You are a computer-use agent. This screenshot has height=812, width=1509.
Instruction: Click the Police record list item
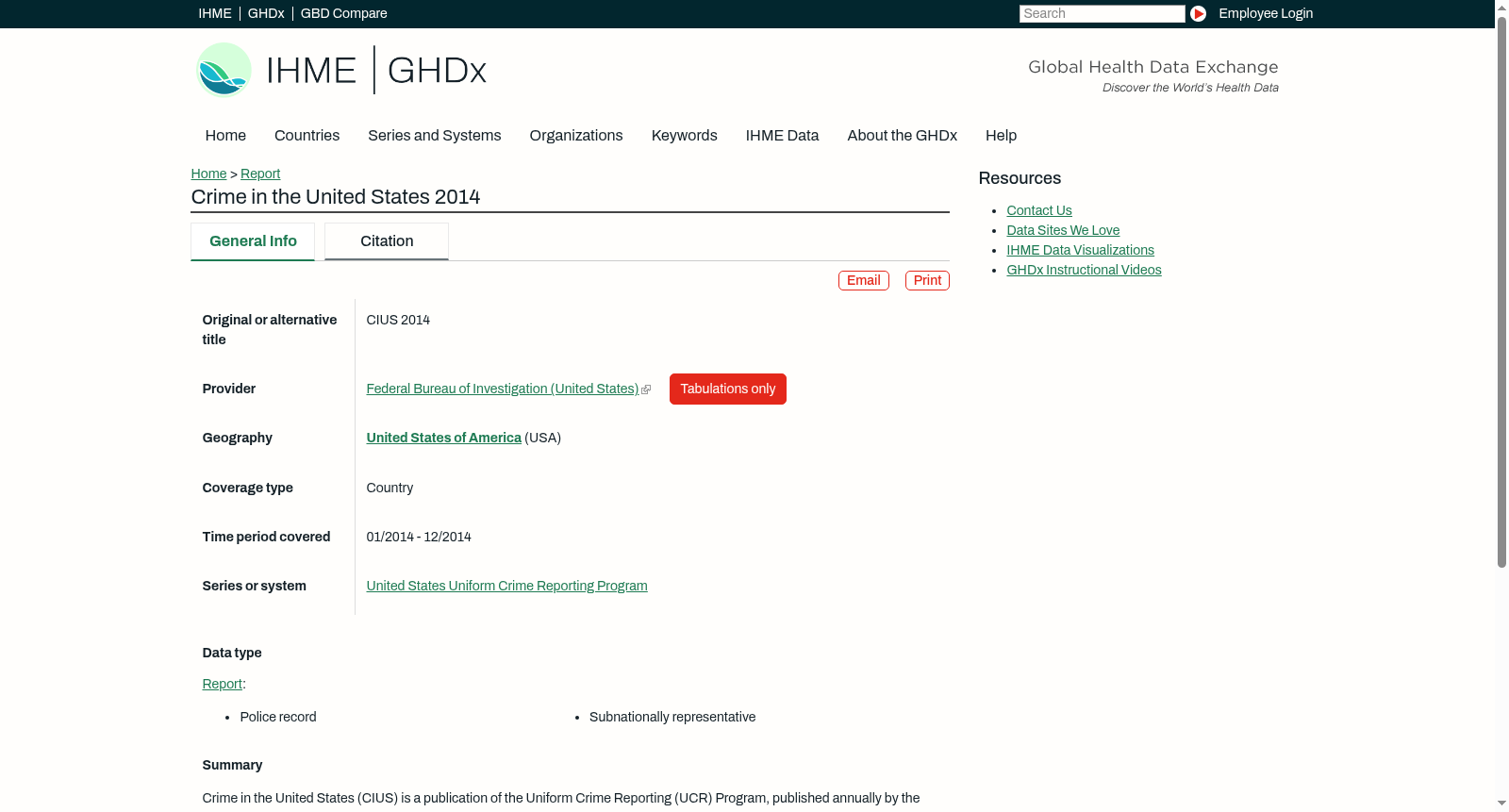tap(278, 717)
